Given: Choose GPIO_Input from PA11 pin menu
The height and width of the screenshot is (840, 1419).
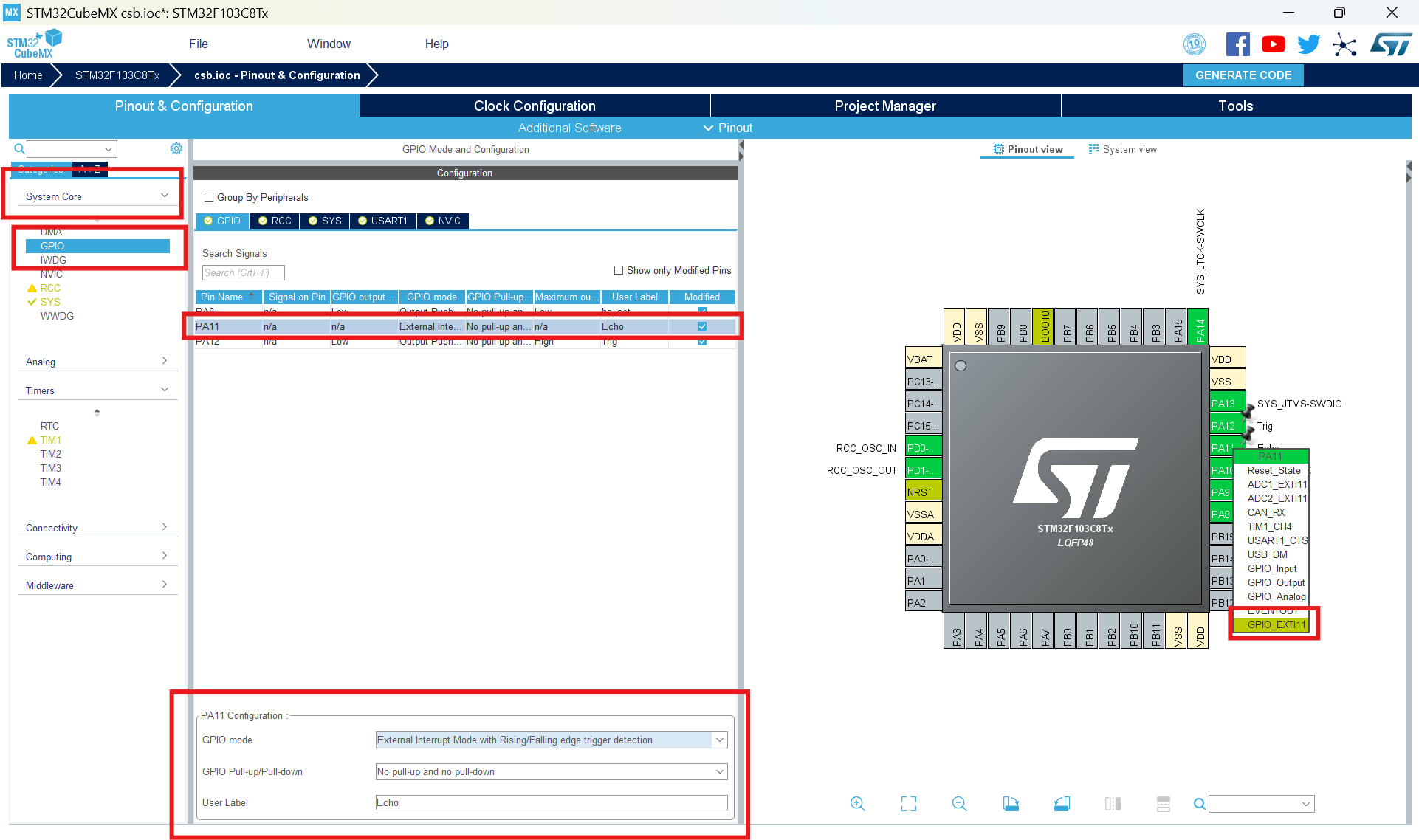Looking at the screenshot, I should click(1271, 568).
